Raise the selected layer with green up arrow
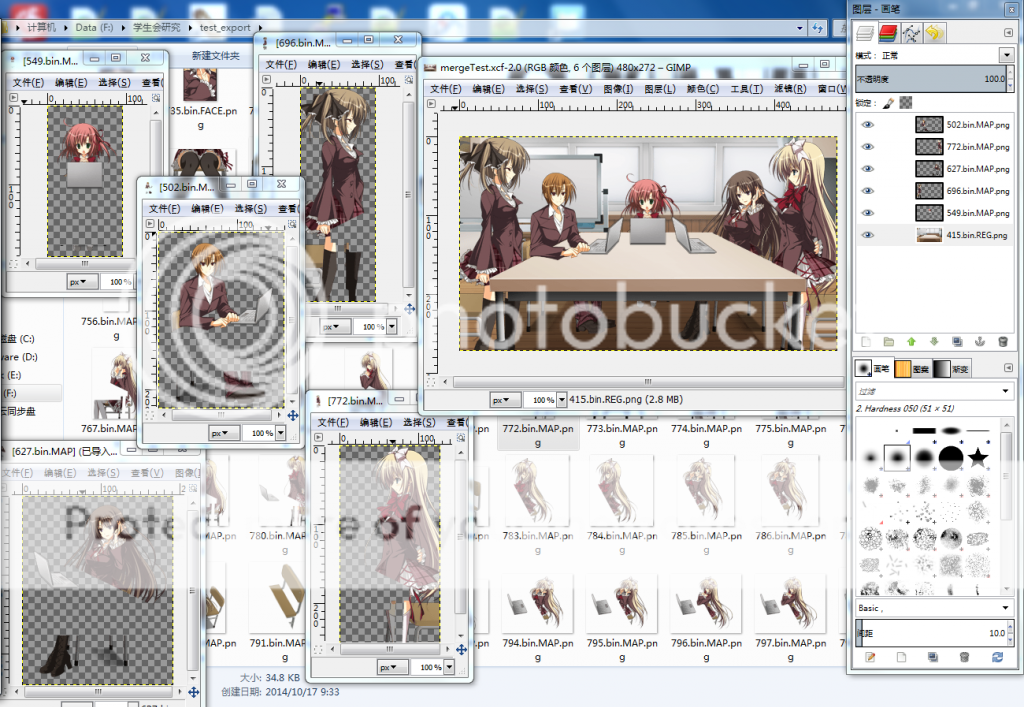 point(912,341)
